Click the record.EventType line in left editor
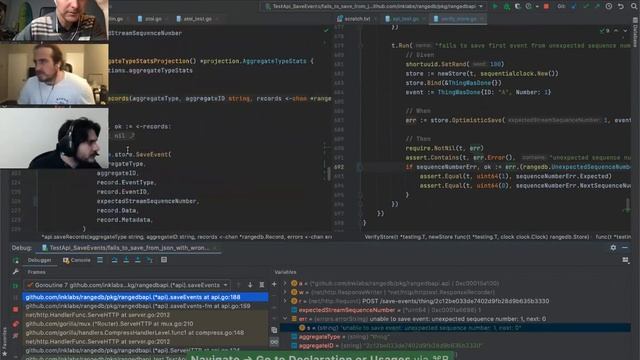The height and width of the screenshot is (360, 640). 126,182
